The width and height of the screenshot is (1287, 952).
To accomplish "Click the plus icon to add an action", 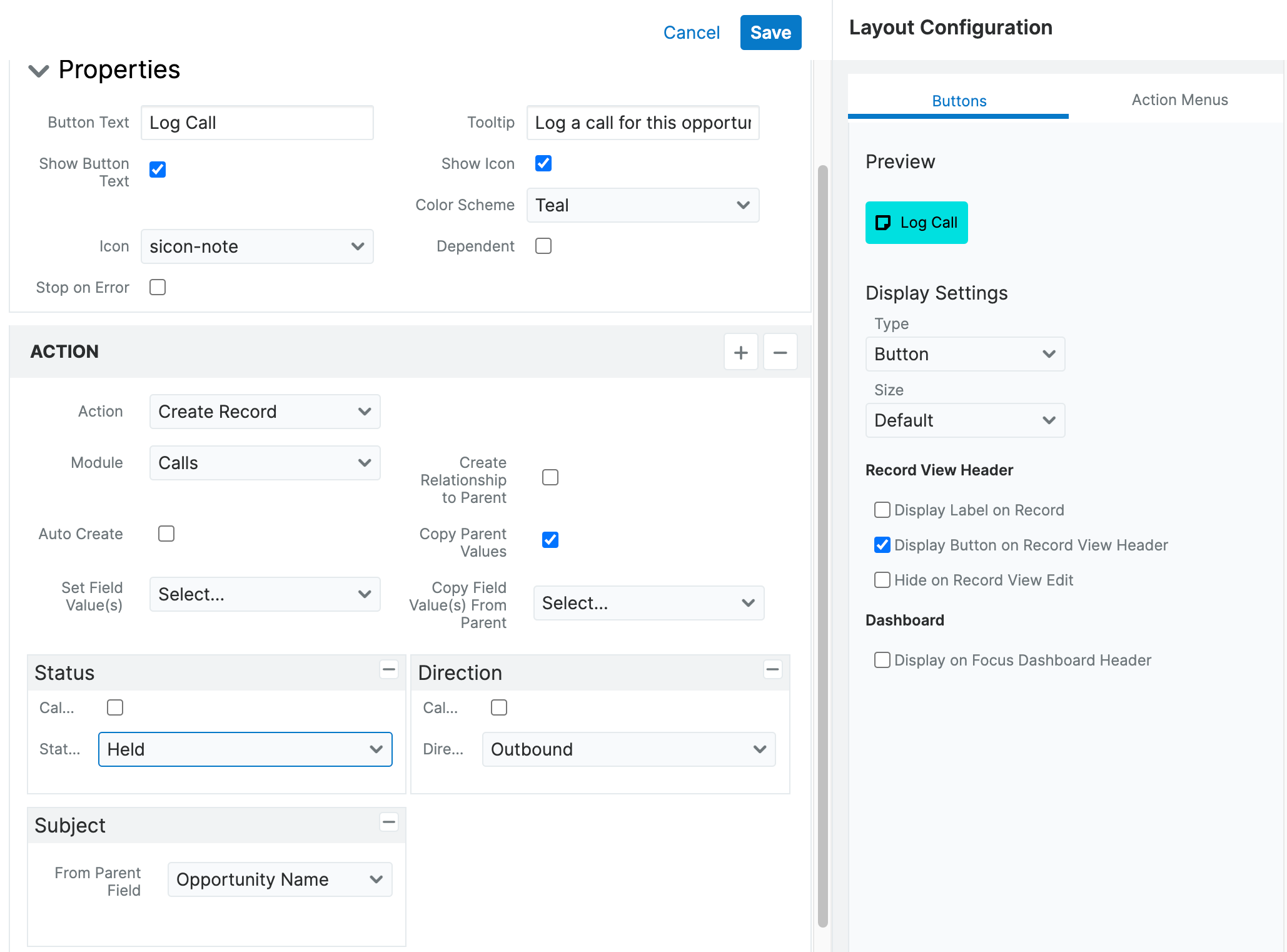I will coord(740,352).
